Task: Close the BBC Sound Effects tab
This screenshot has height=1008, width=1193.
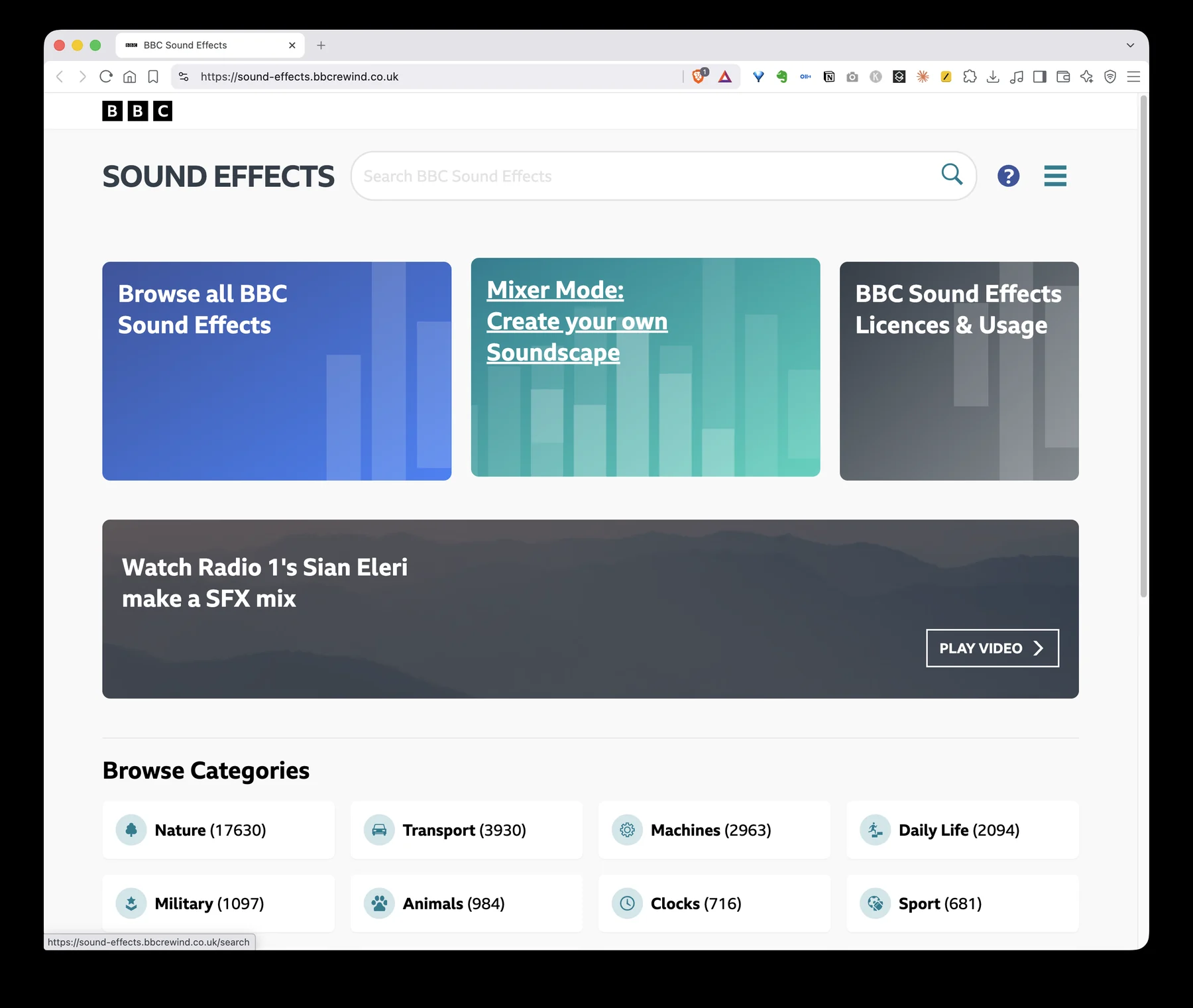Action: pos(292,45)
